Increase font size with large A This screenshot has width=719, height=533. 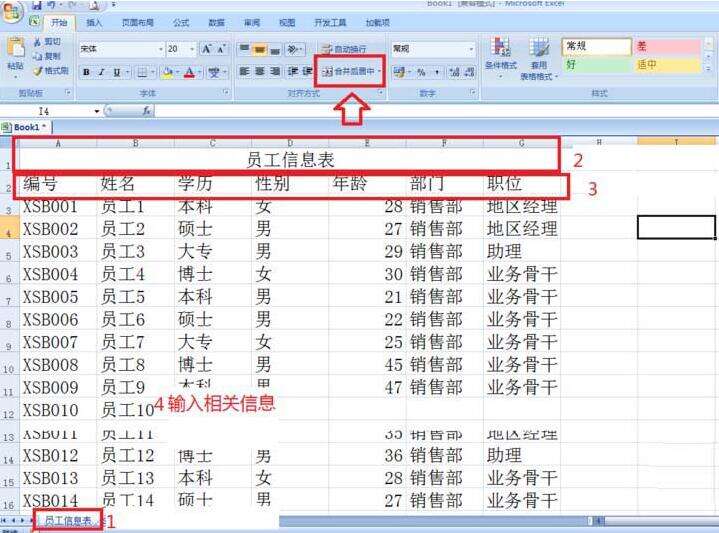[206, 49]
